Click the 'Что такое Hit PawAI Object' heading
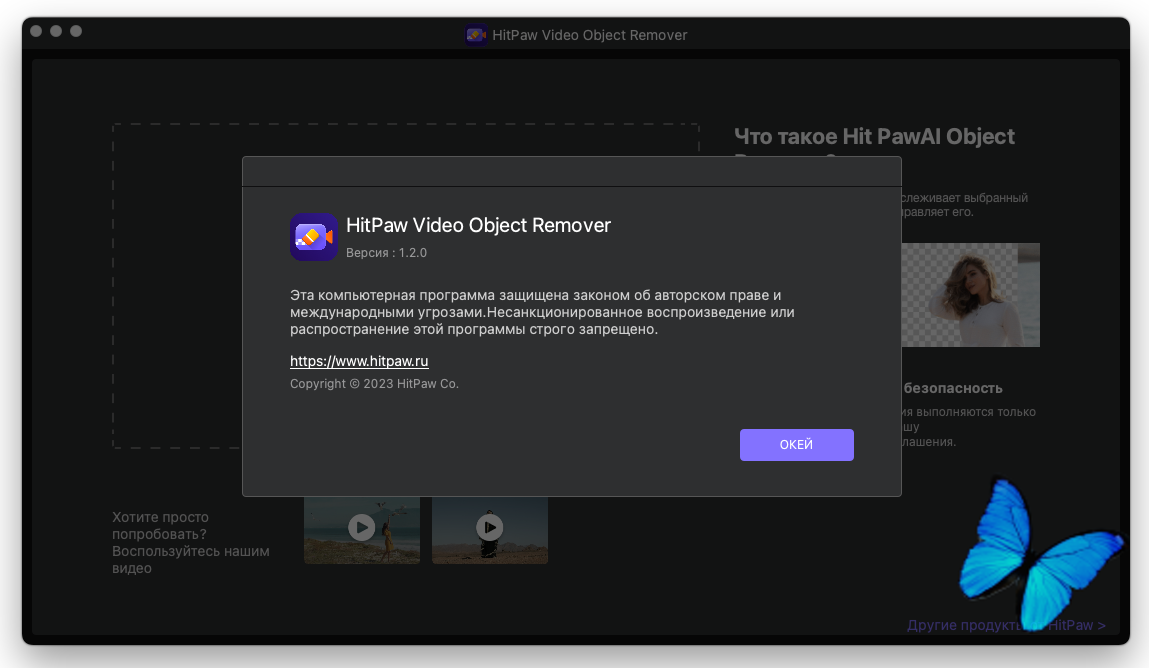Screen dimensions: 1149x668 (874, 136)
